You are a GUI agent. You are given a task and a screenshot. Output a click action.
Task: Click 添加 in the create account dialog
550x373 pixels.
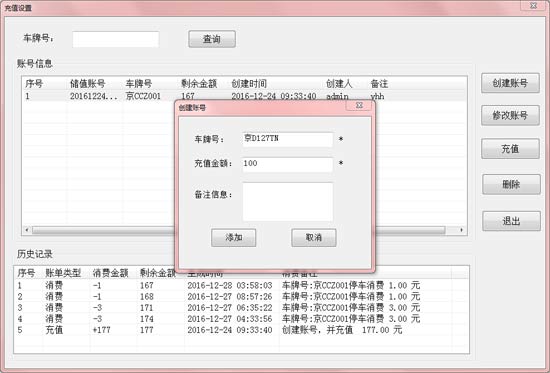click(x=234, y=238)
